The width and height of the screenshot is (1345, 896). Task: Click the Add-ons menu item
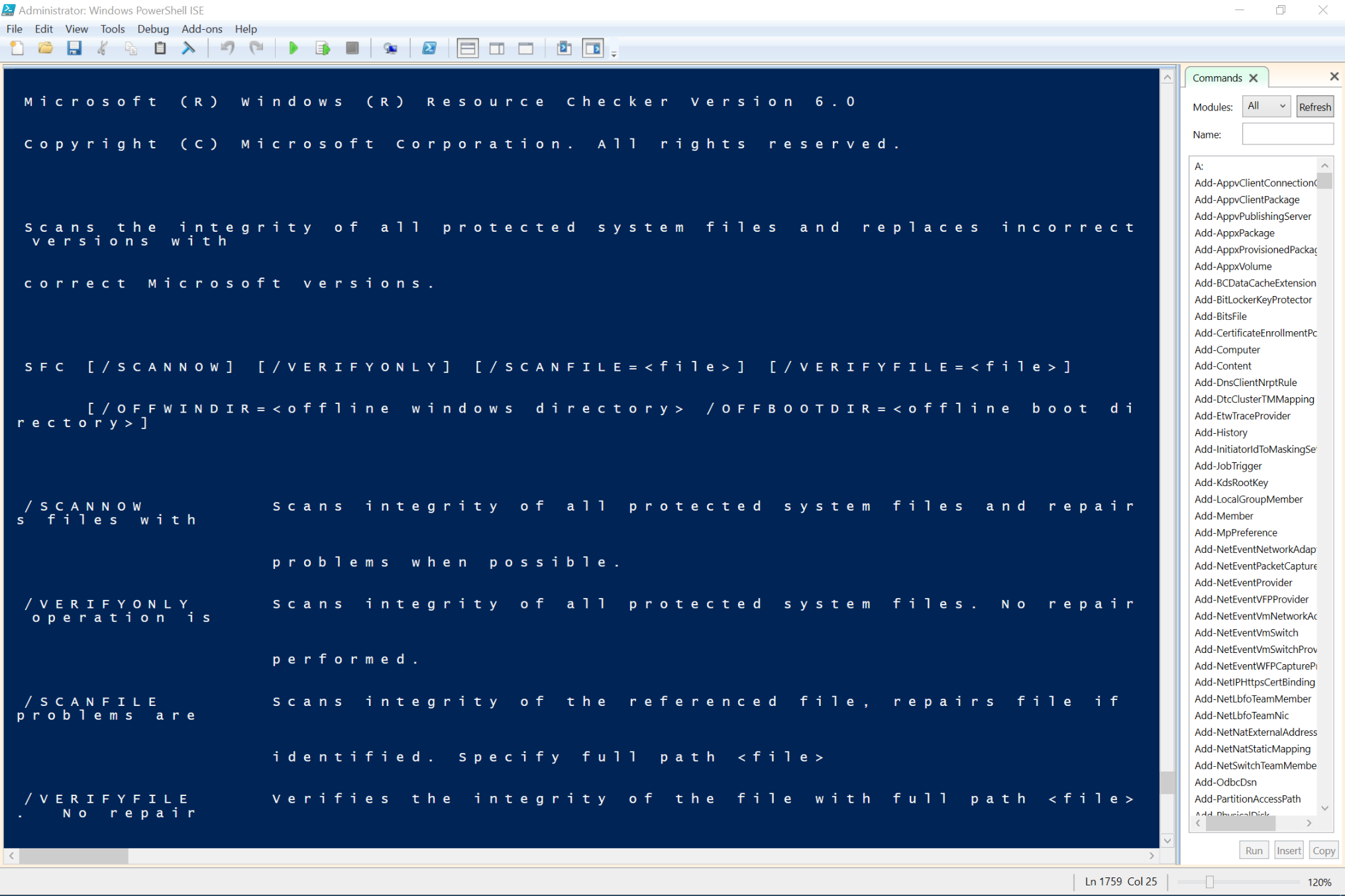[200, 29]
